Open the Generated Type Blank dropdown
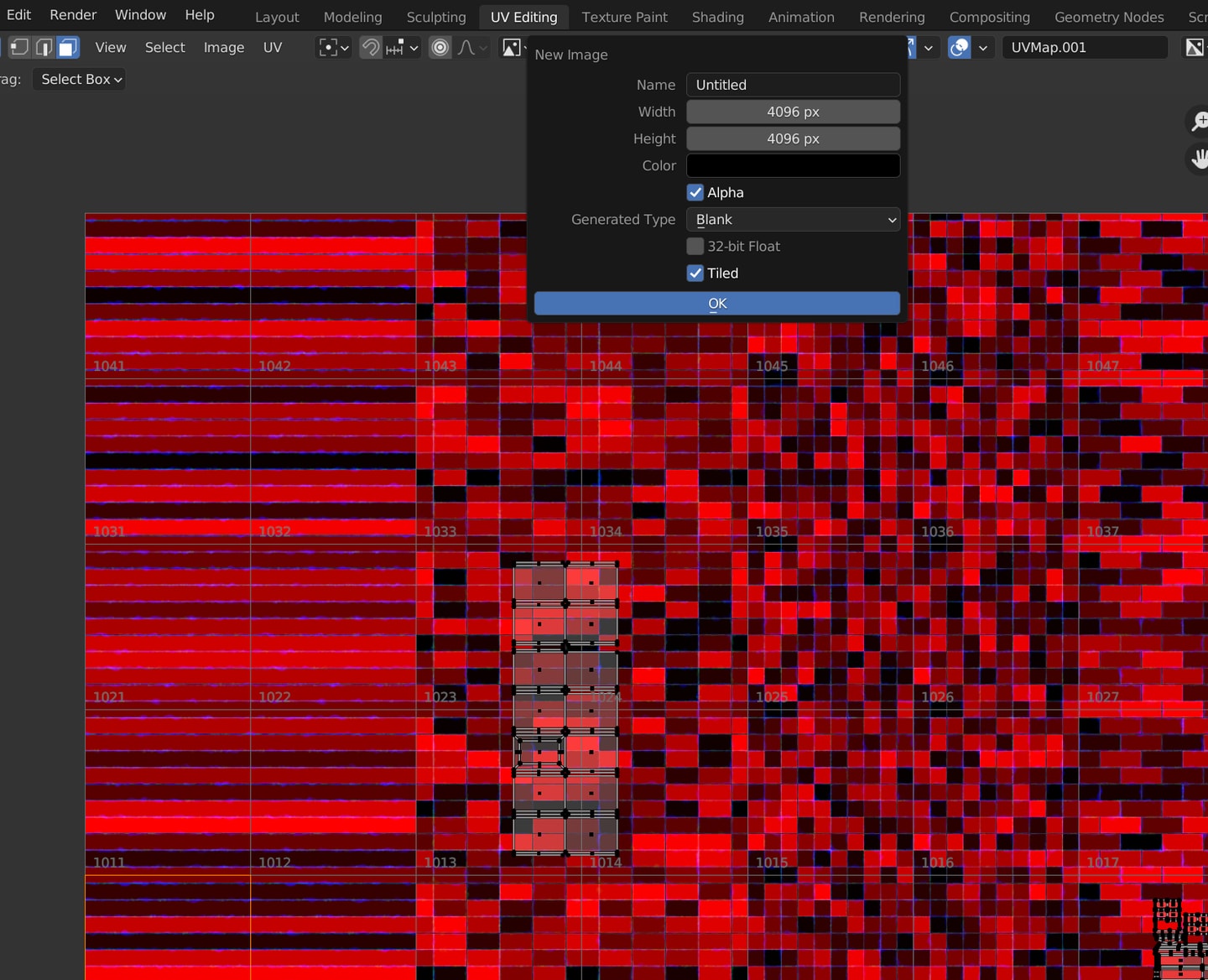Viewport: 1208px width, 980px height. [x=793, y=219]
